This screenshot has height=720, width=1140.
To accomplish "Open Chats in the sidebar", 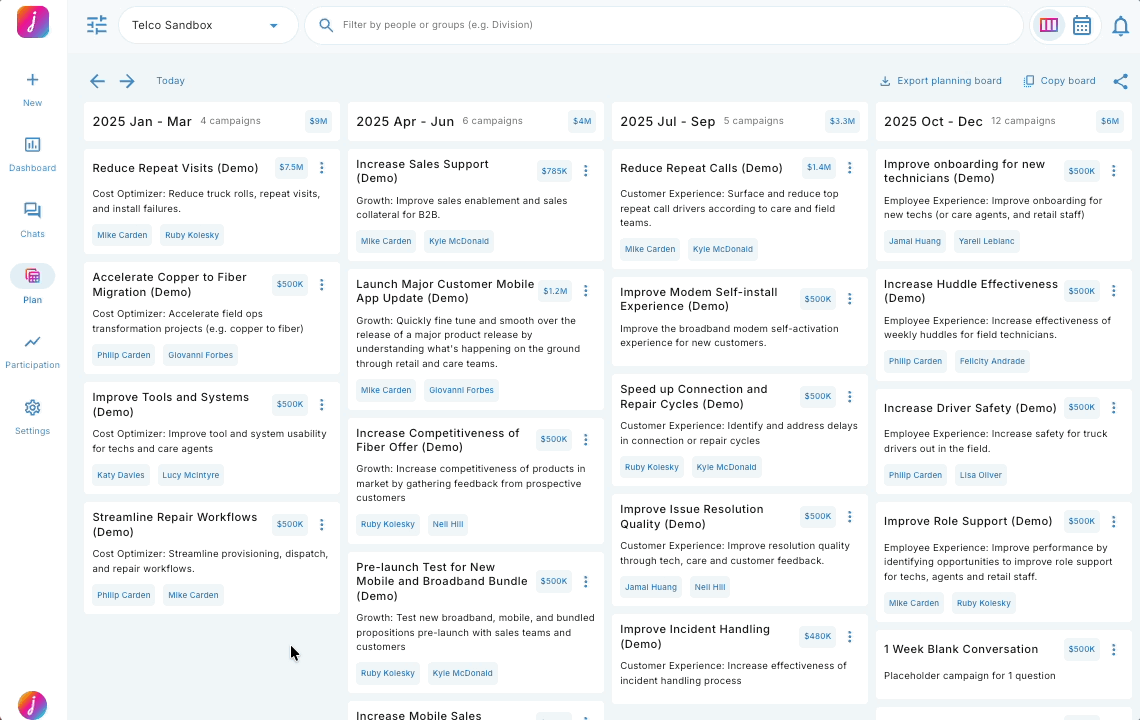I will click(x=32, y=212).
